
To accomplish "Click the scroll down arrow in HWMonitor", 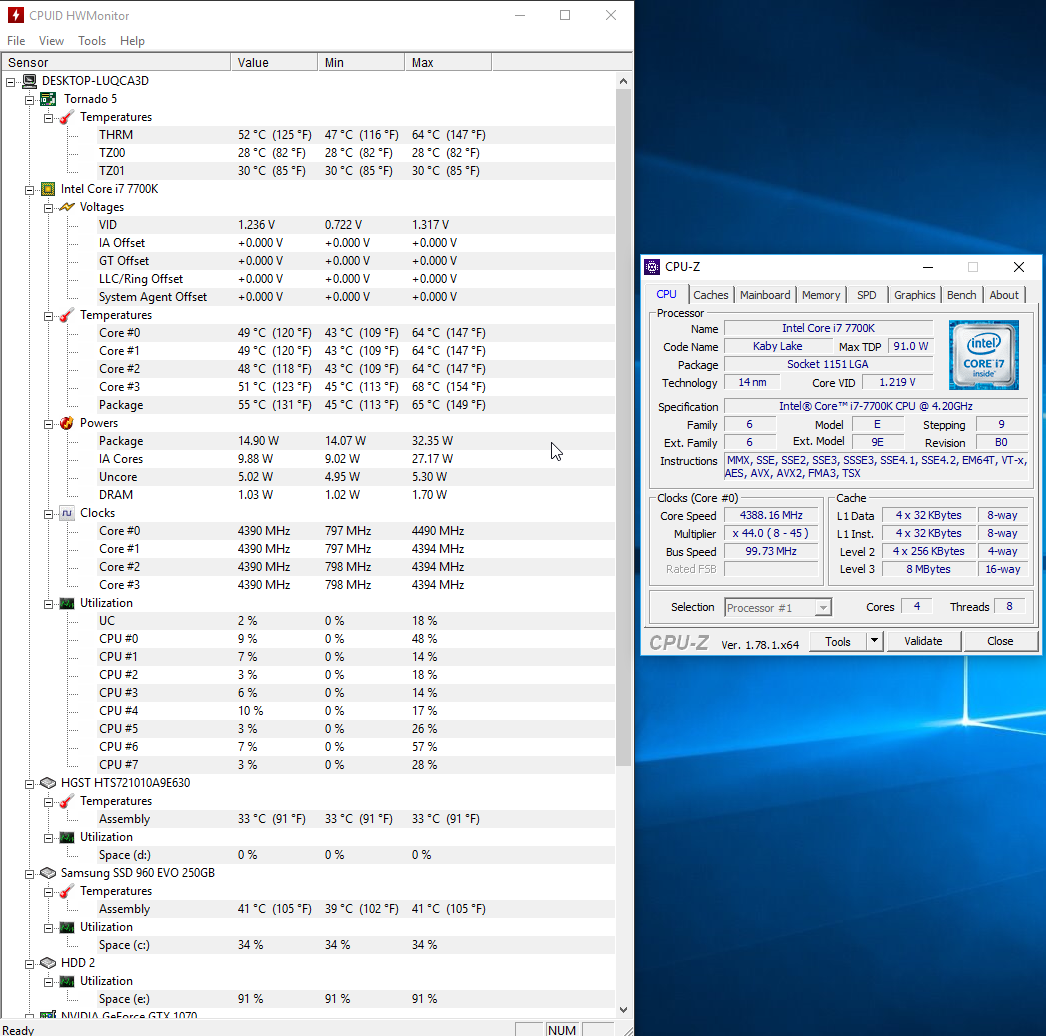I will 623,1010.
